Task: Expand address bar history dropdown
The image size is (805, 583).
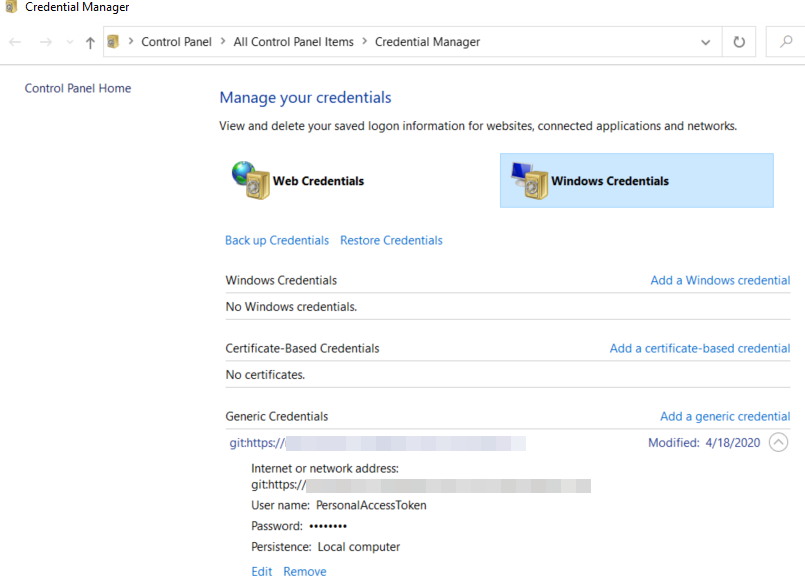Action: [706, 42]
